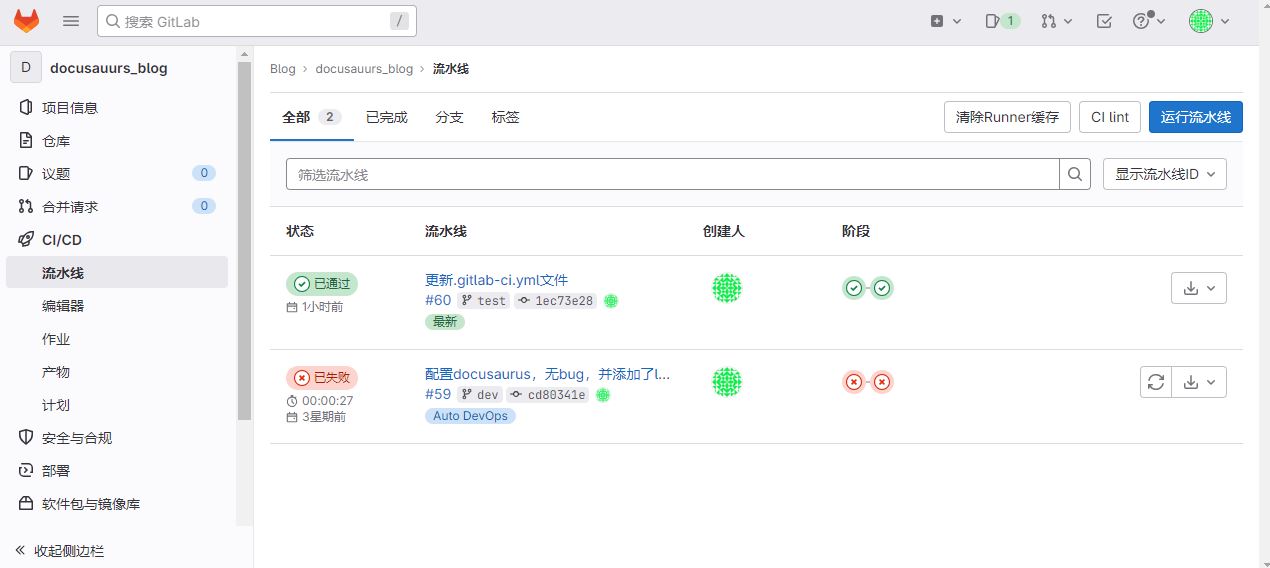
Task: Retry the failed pipeline #59
Action: 1156,382
